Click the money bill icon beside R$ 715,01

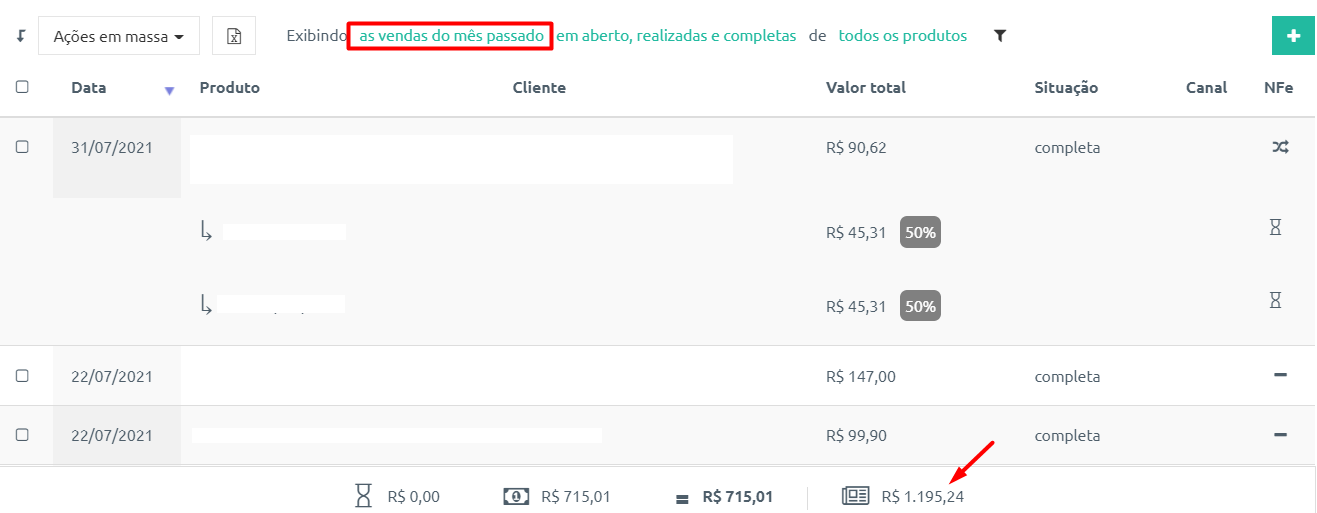click(x=516, y=496)
